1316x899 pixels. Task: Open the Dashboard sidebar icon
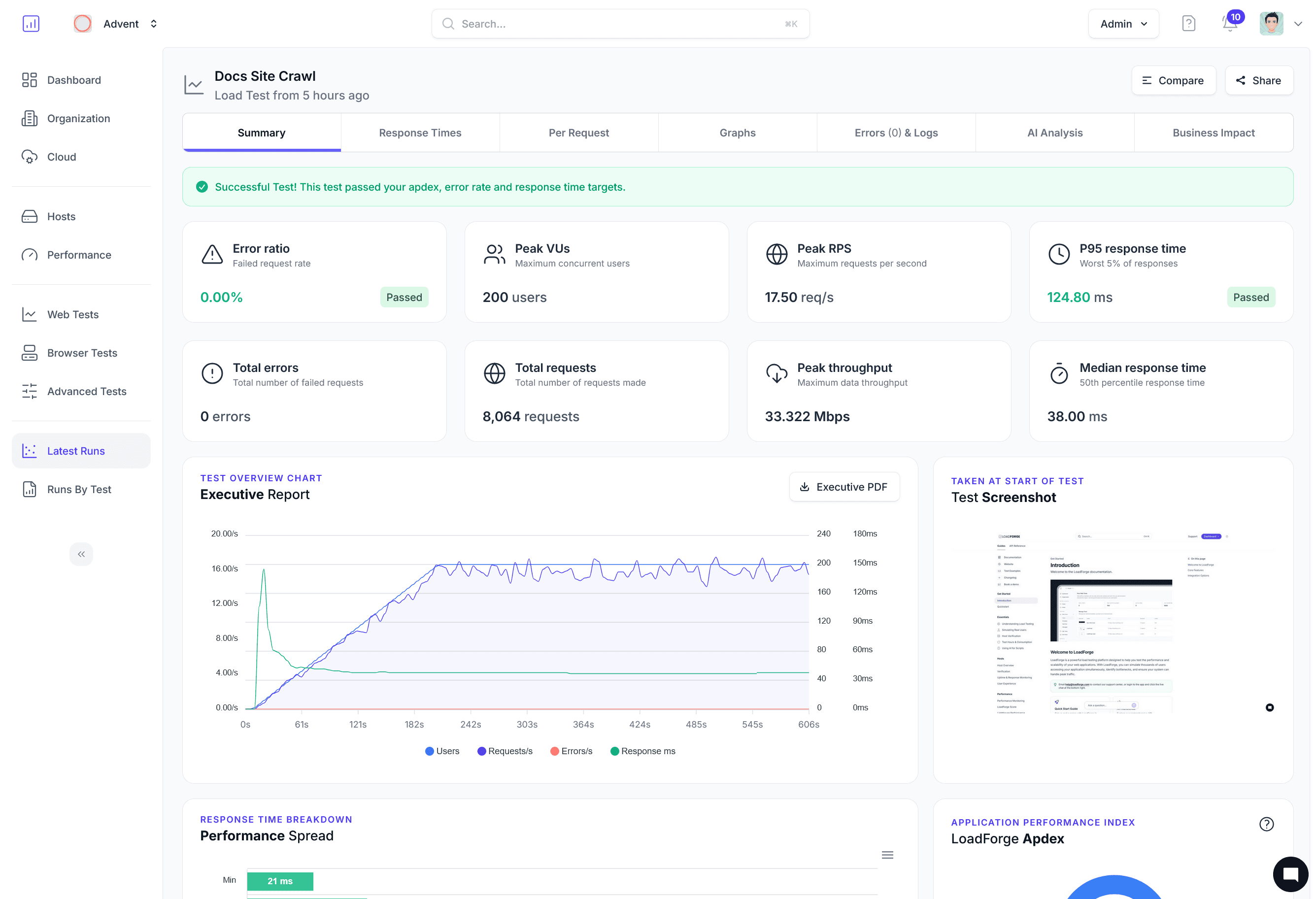[x=31, y=80]
